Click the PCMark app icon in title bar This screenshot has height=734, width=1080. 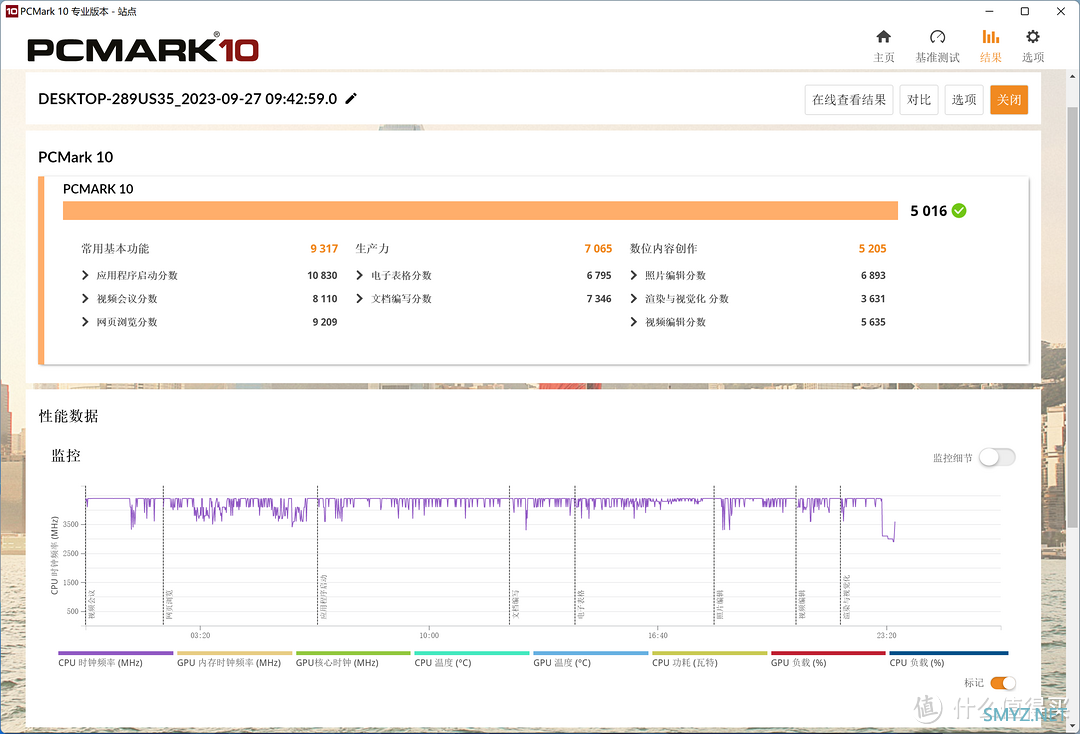coord(11,11)
